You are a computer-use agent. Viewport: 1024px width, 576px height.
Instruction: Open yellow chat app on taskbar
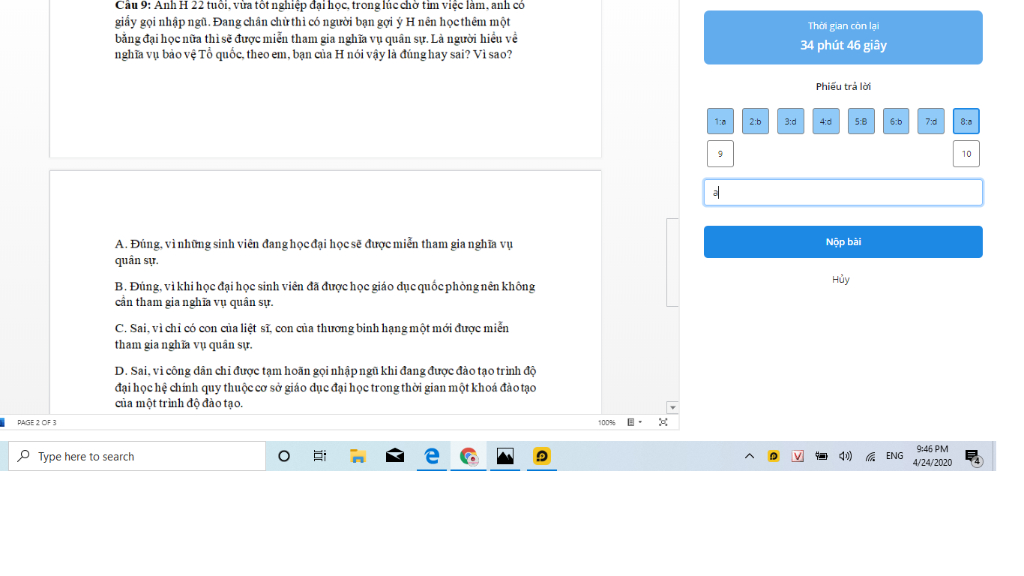(541, 456)
